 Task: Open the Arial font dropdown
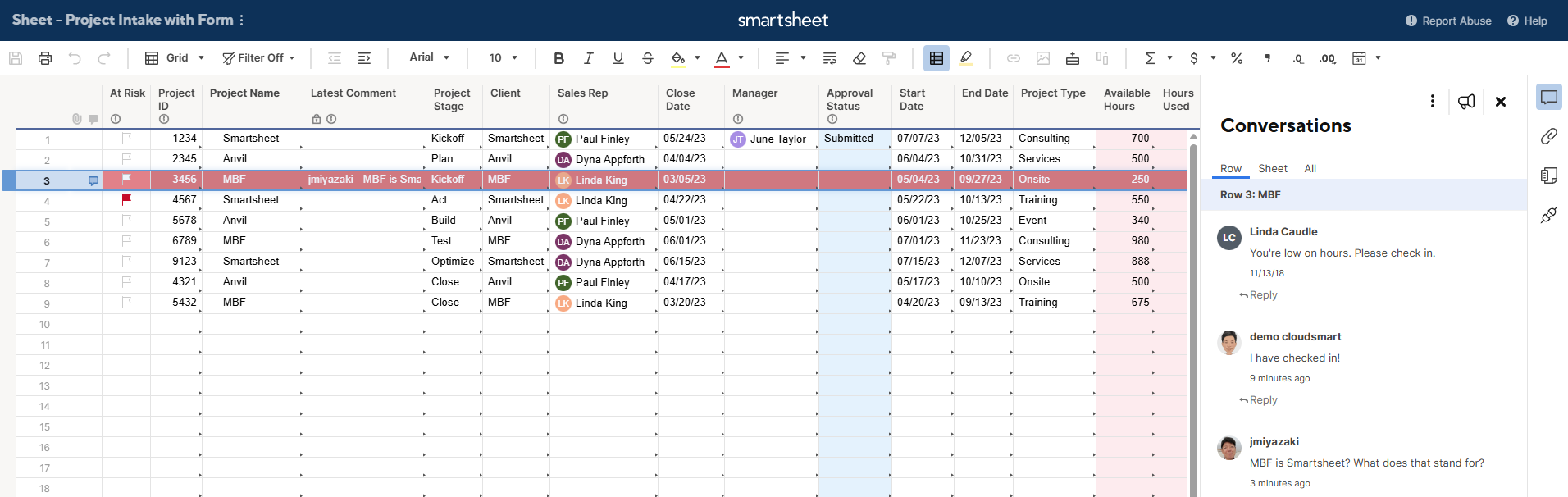pos(430,57)
